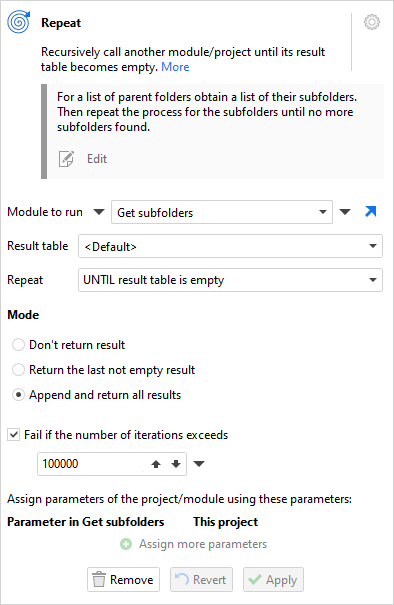
Task: Click the Revert button
Action: 201,580
